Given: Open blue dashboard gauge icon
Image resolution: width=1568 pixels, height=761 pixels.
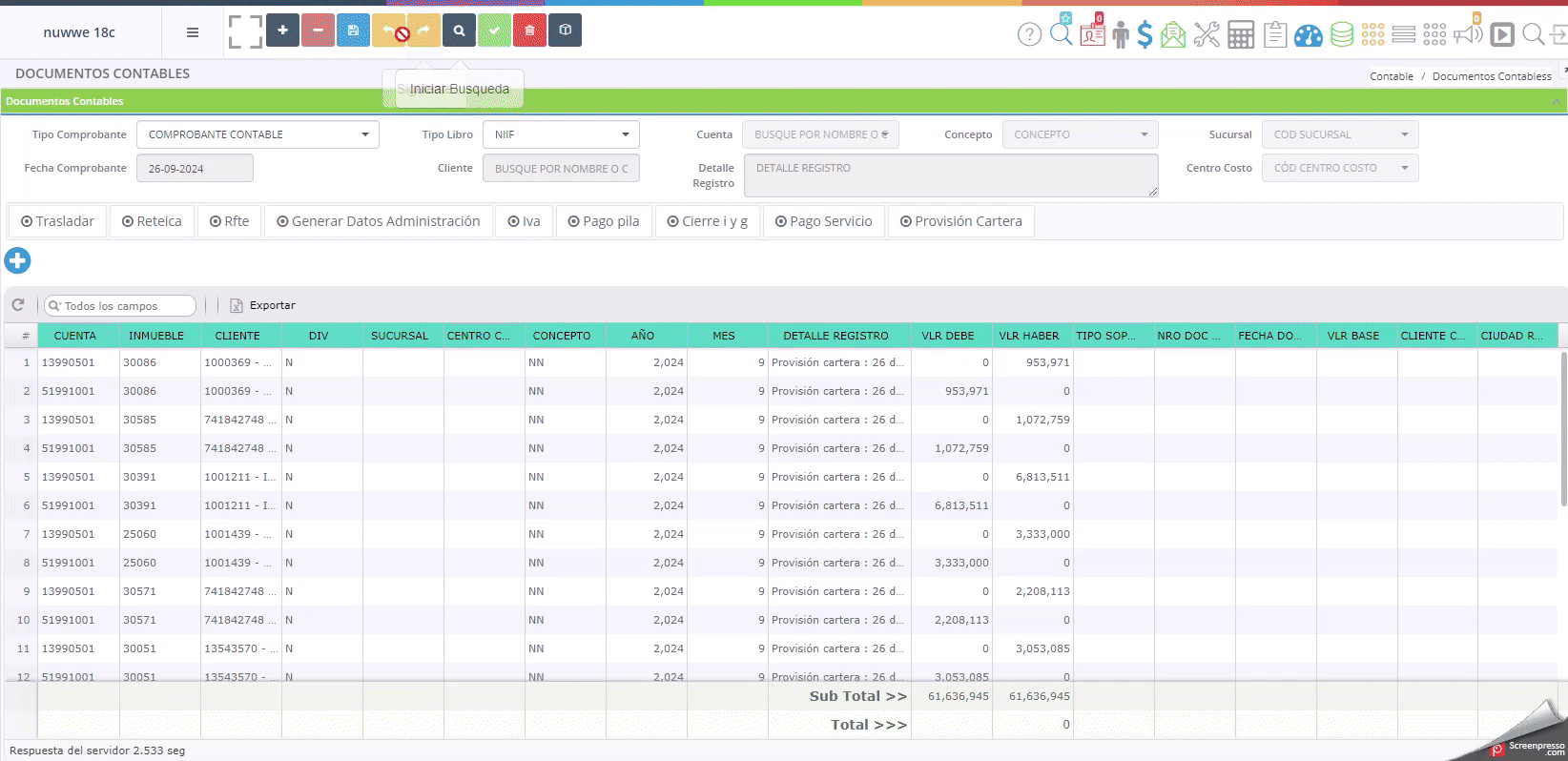Looking at the screenshot, I should coord(1309,35).
